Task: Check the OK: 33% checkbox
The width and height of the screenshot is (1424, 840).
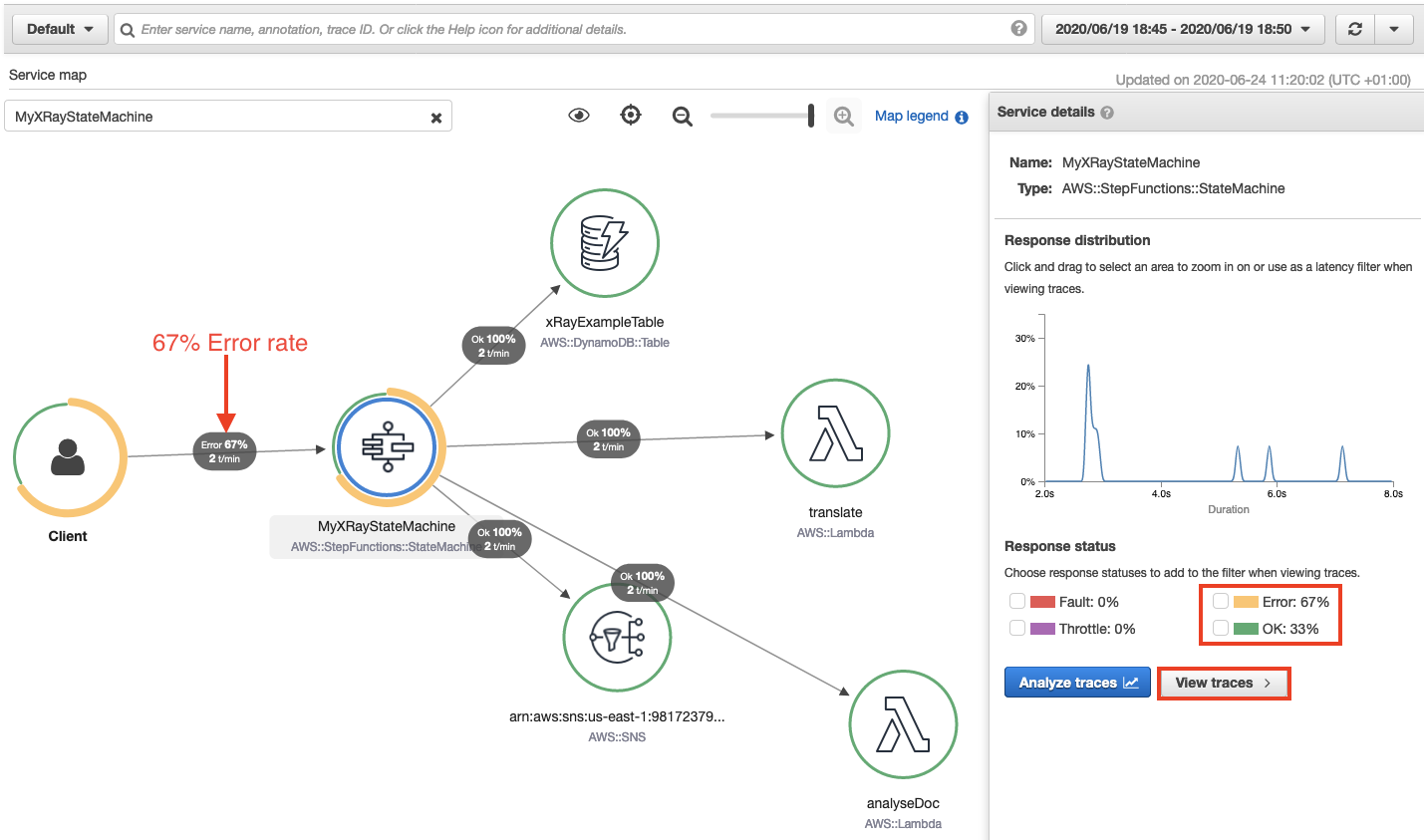Action: point(1221,628)
